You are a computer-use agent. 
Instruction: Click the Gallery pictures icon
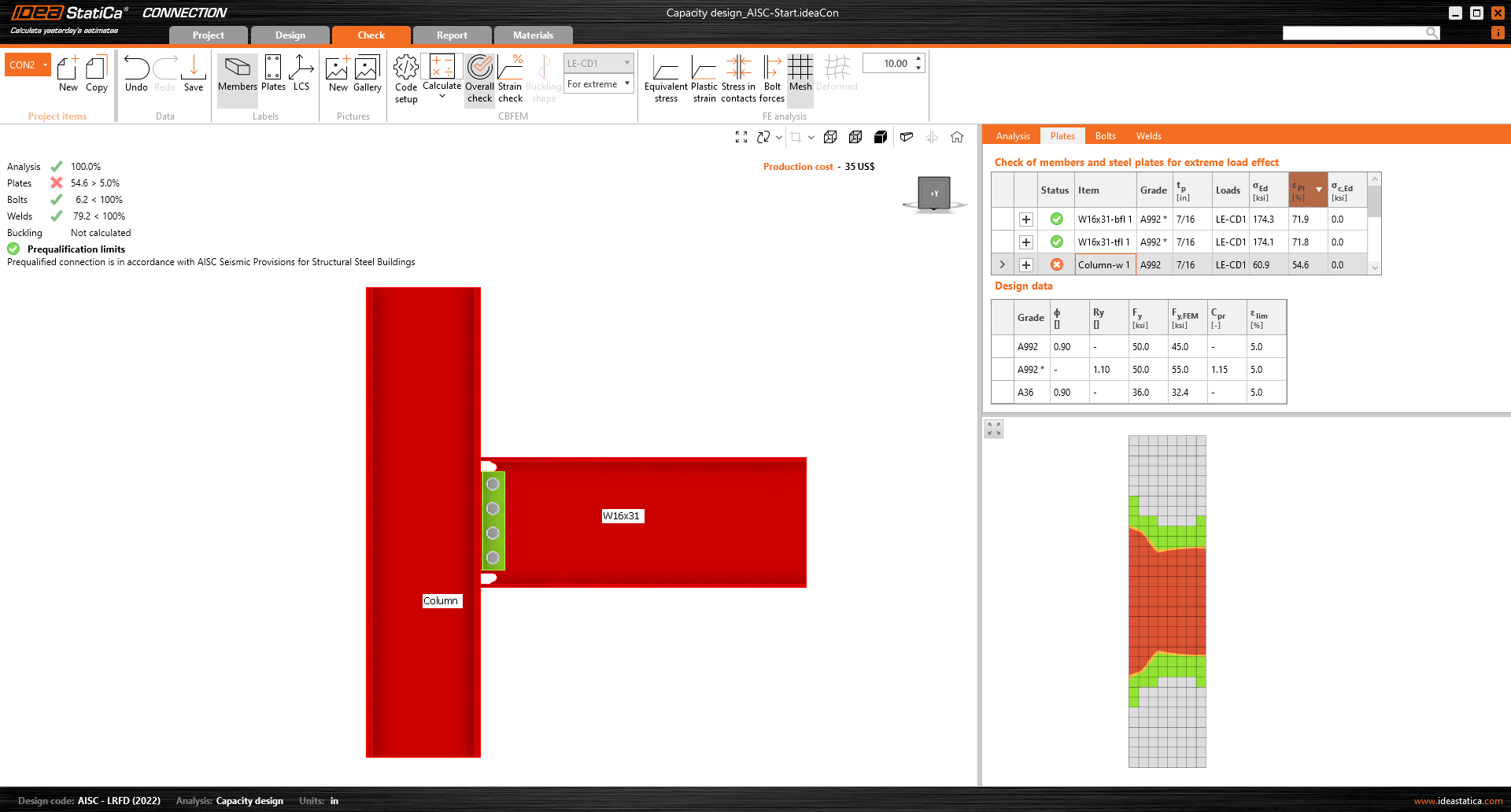[x=367, y=74]
